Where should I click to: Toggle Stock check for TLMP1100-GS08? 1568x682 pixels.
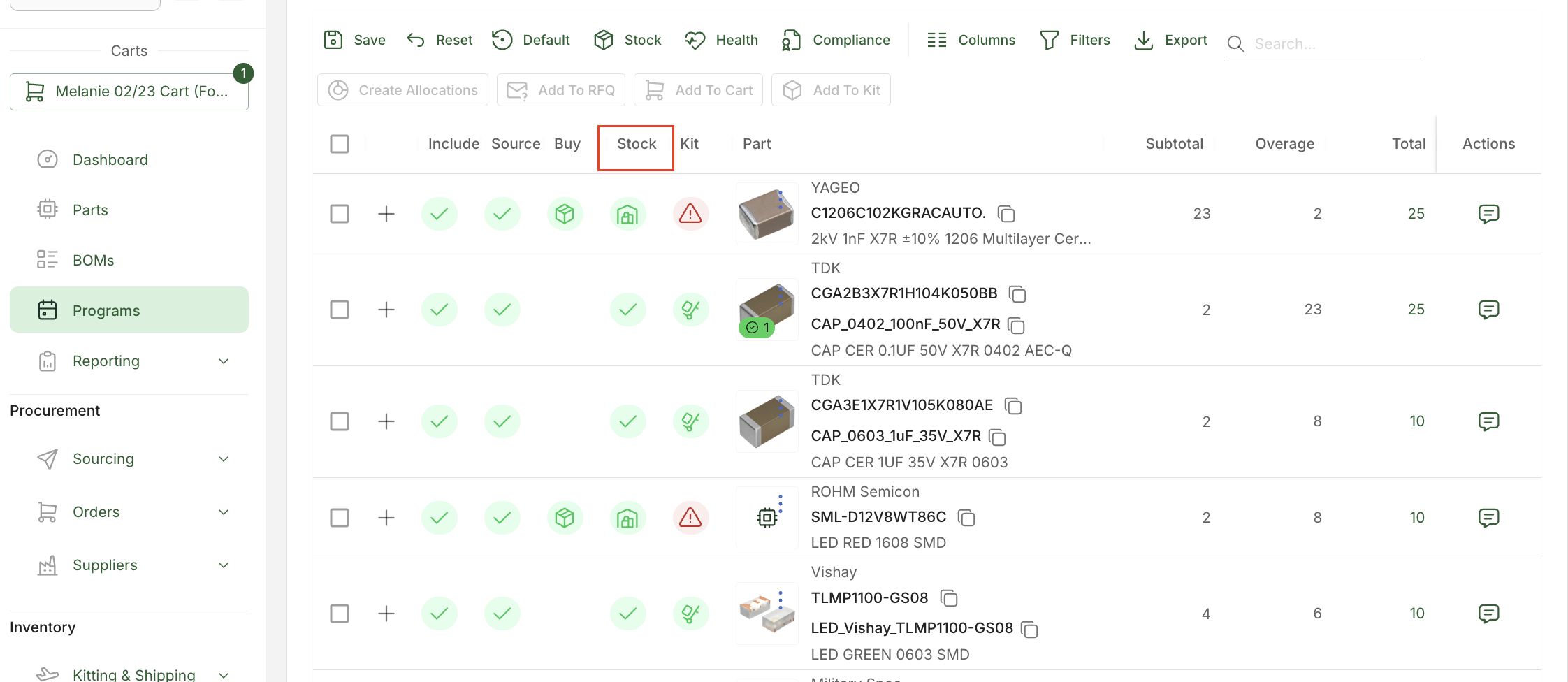tap(627, 614)
